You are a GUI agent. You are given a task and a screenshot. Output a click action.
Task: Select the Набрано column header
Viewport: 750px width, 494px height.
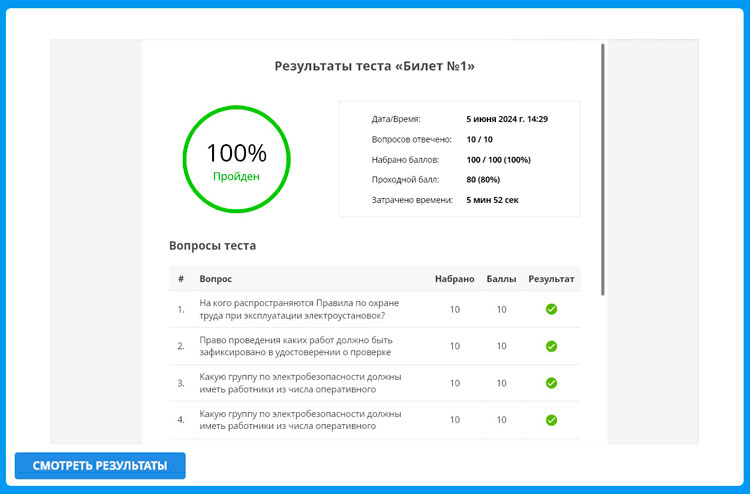(454, 279)
